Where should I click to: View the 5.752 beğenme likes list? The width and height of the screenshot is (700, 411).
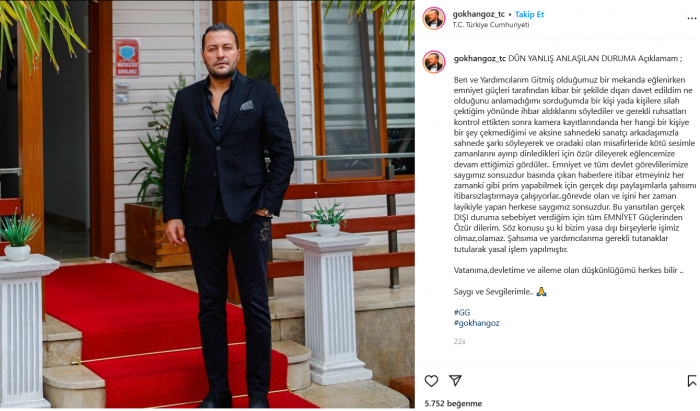(x=453, y=403)
